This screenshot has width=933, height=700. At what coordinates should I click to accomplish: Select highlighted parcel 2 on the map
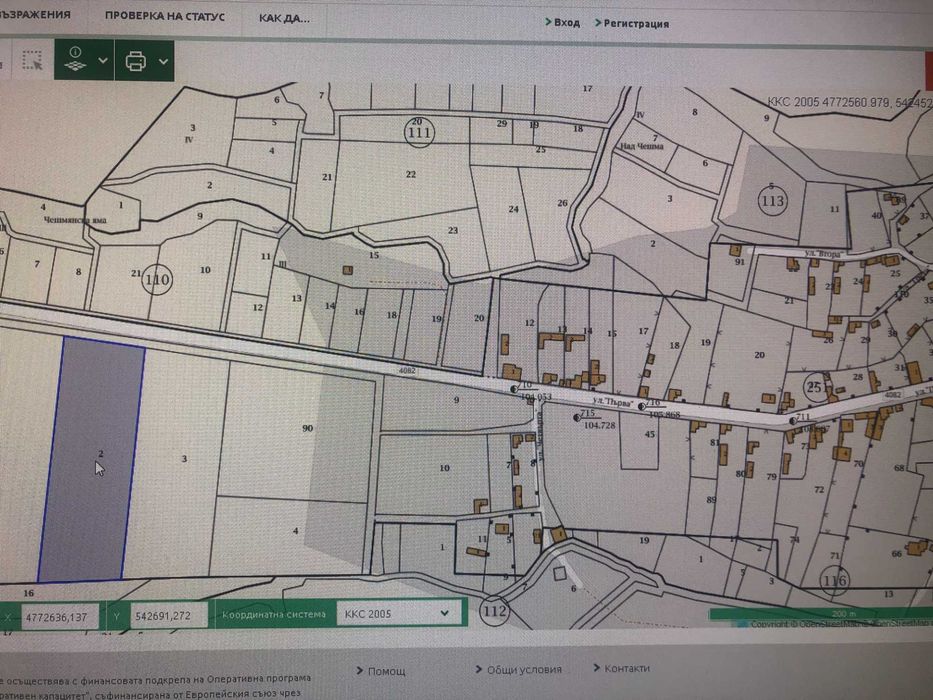tap(92, 458)
